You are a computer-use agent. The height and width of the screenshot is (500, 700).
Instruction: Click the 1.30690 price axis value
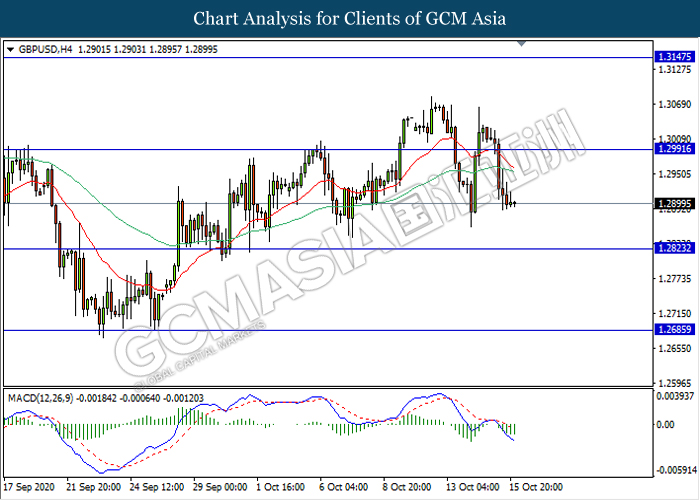pos(675,104)
